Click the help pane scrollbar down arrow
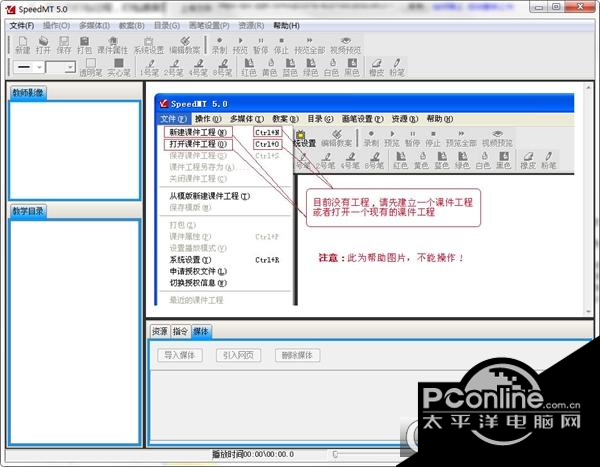The width and height of the screenshot is (600, 467). click(x=589, y=312)
